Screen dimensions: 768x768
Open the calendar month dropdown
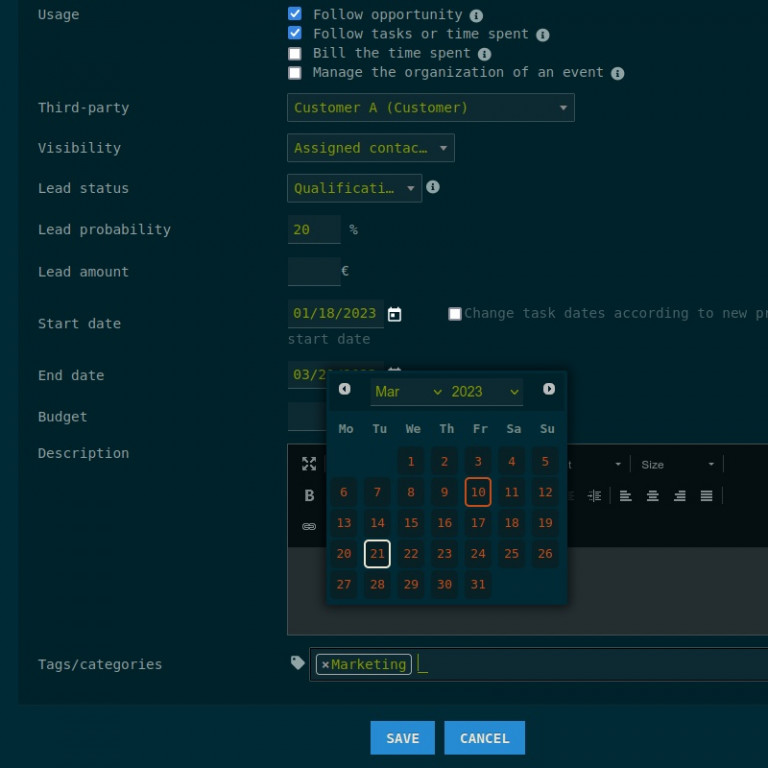408,392
